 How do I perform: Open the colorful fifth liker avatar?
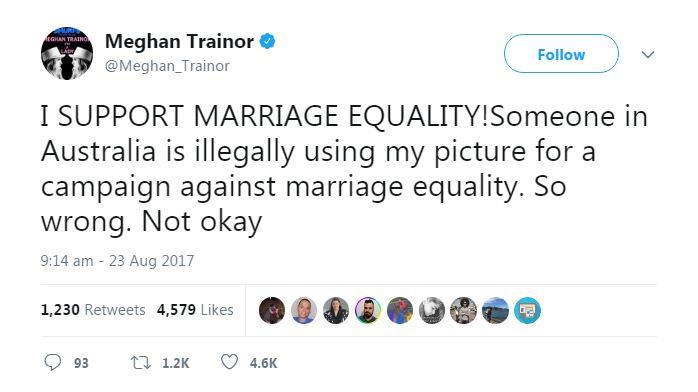400,311
